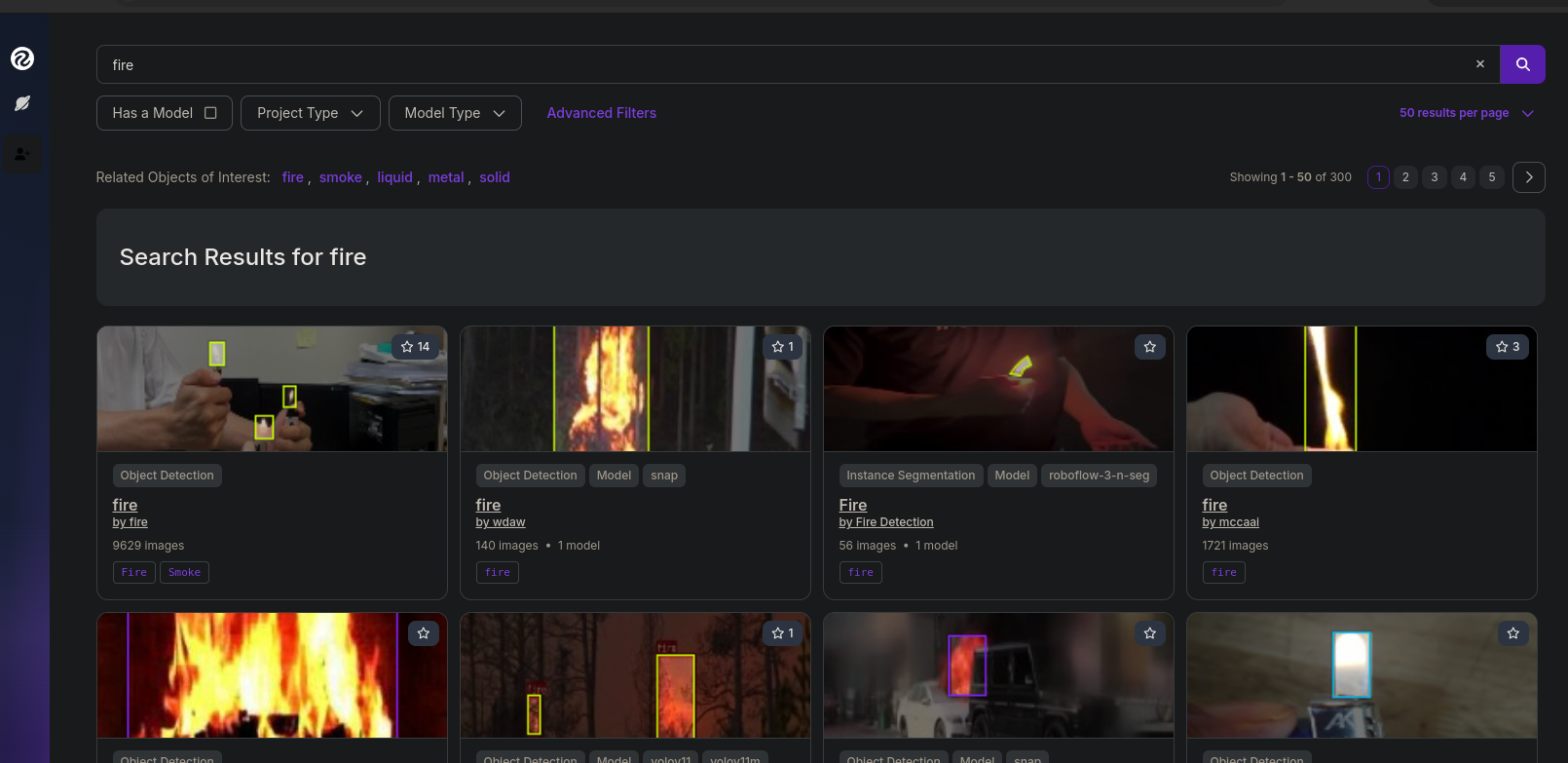This screenshot has width=1568, height=763.
Task: Click related object link 'smoke'
Action: (x=341, y=177)
